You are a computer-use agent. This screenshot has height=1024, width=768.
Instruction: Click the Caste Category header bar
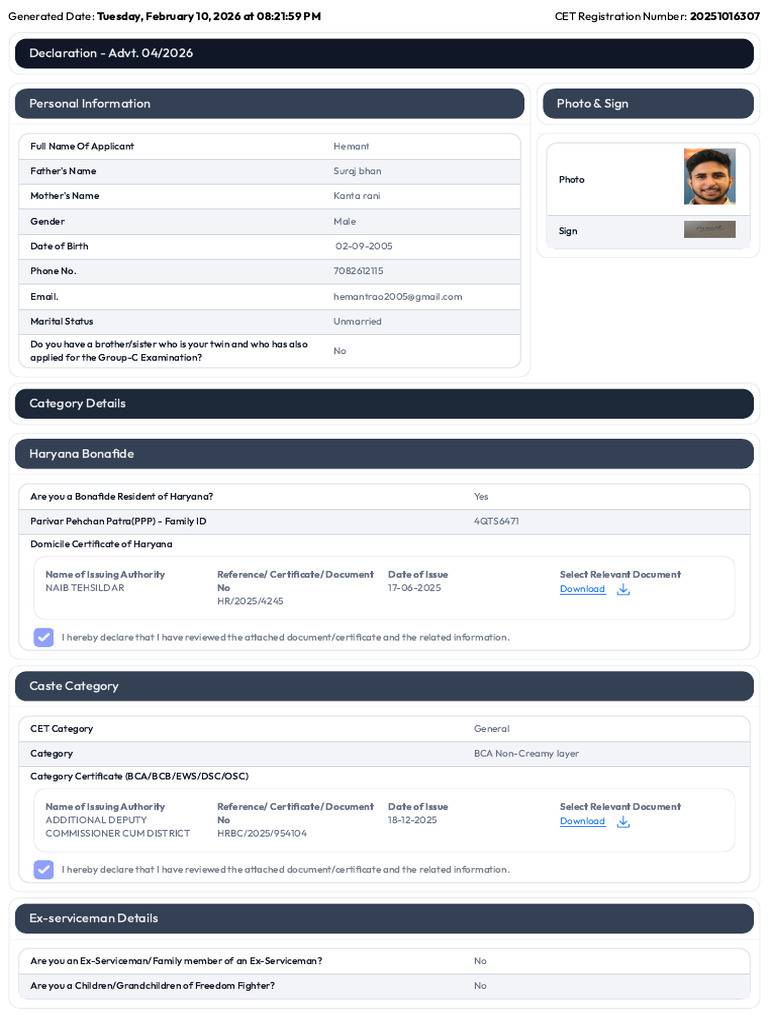coord(384,686)
